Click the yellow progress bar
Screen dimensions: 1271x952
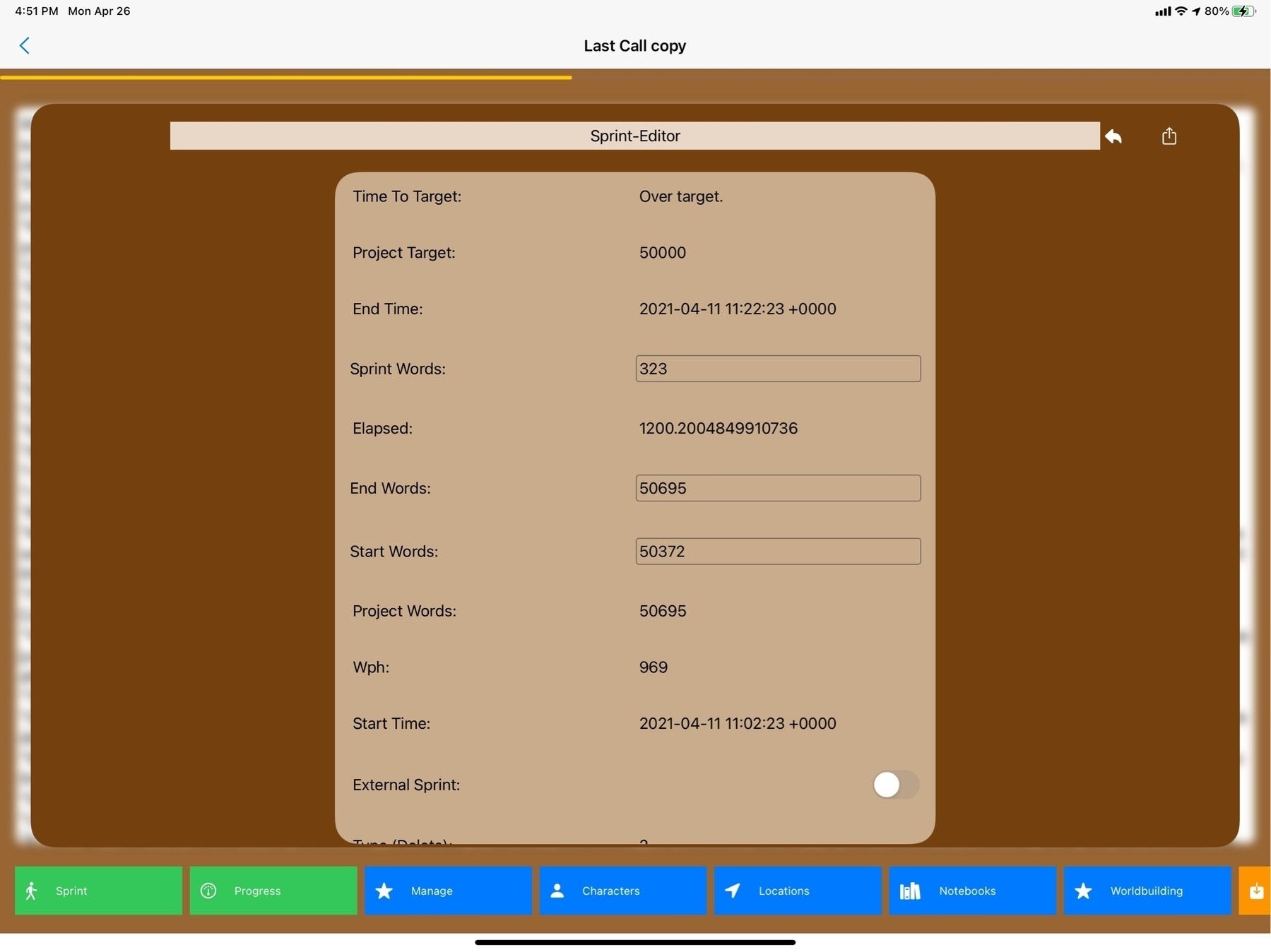click(285, 77)
